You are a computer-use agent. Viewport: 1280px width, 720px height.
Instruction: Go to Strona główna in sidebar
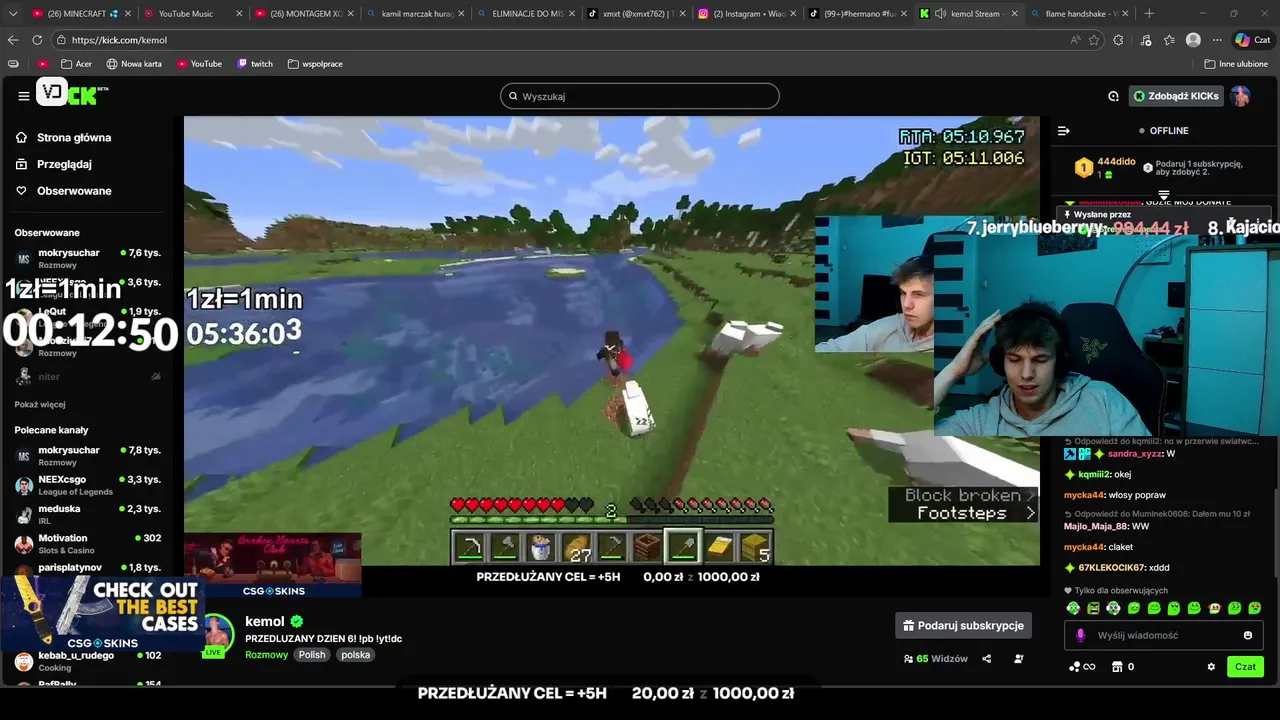point(64,138)
